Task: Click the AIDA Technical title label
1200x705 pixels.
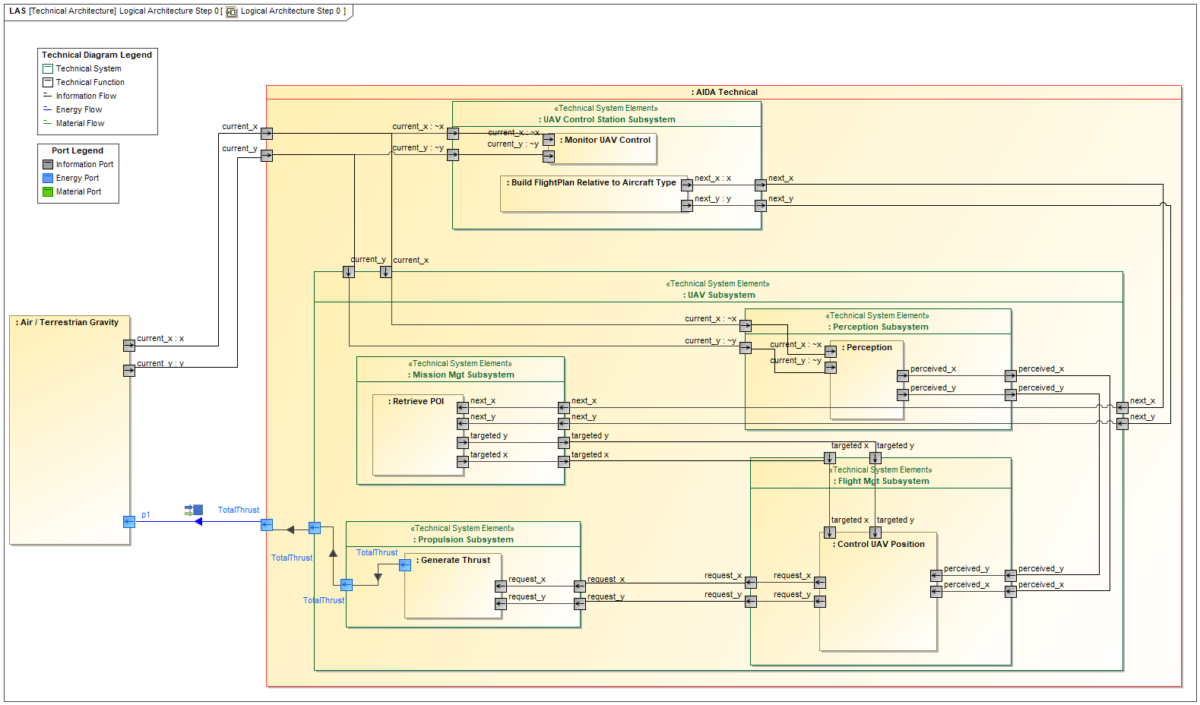Action: click(727, 91)
